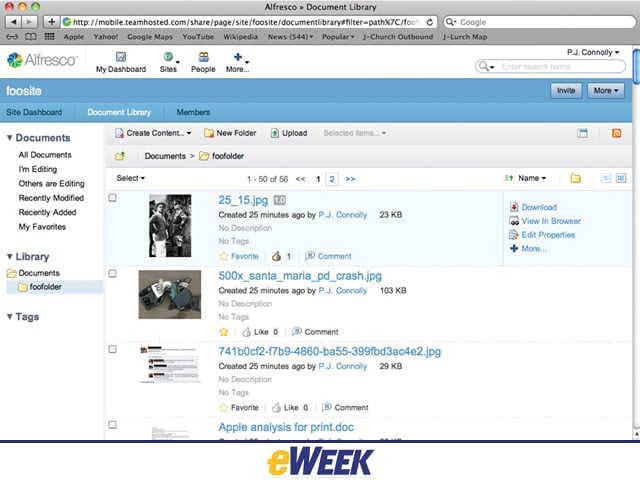The image size is (640, 480).
Task: Toggle the hide navigation panel icon
Action: tap(582, 133)
